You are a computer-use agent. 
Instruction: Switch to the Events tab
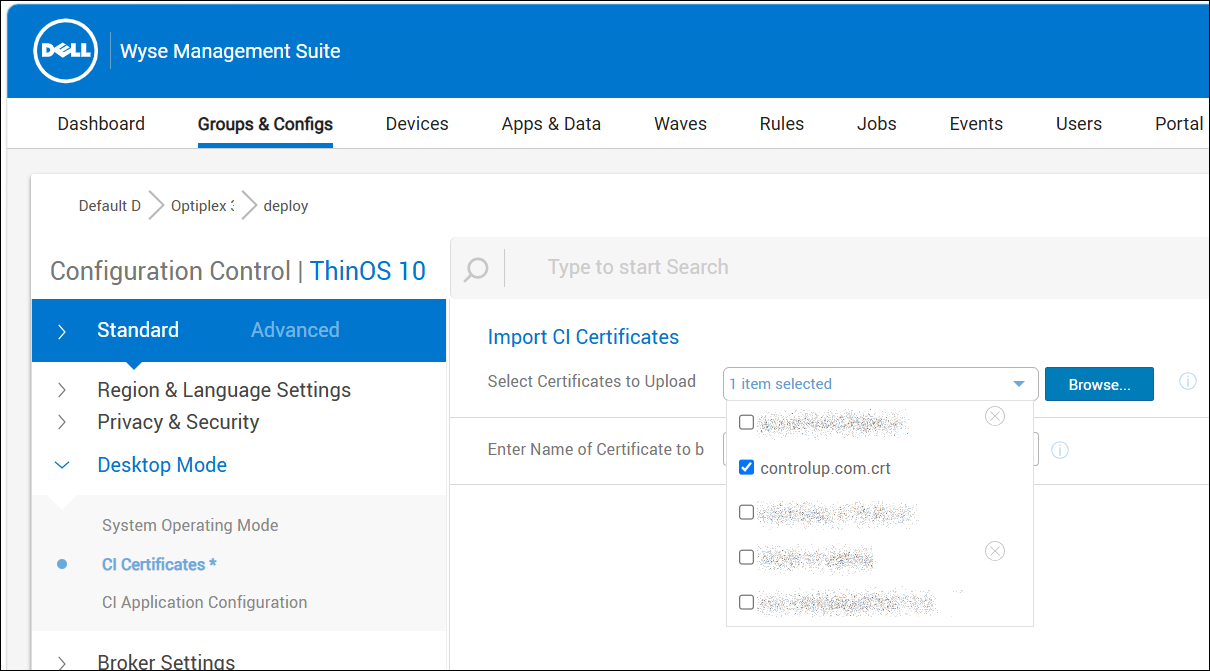click(976, 124)
